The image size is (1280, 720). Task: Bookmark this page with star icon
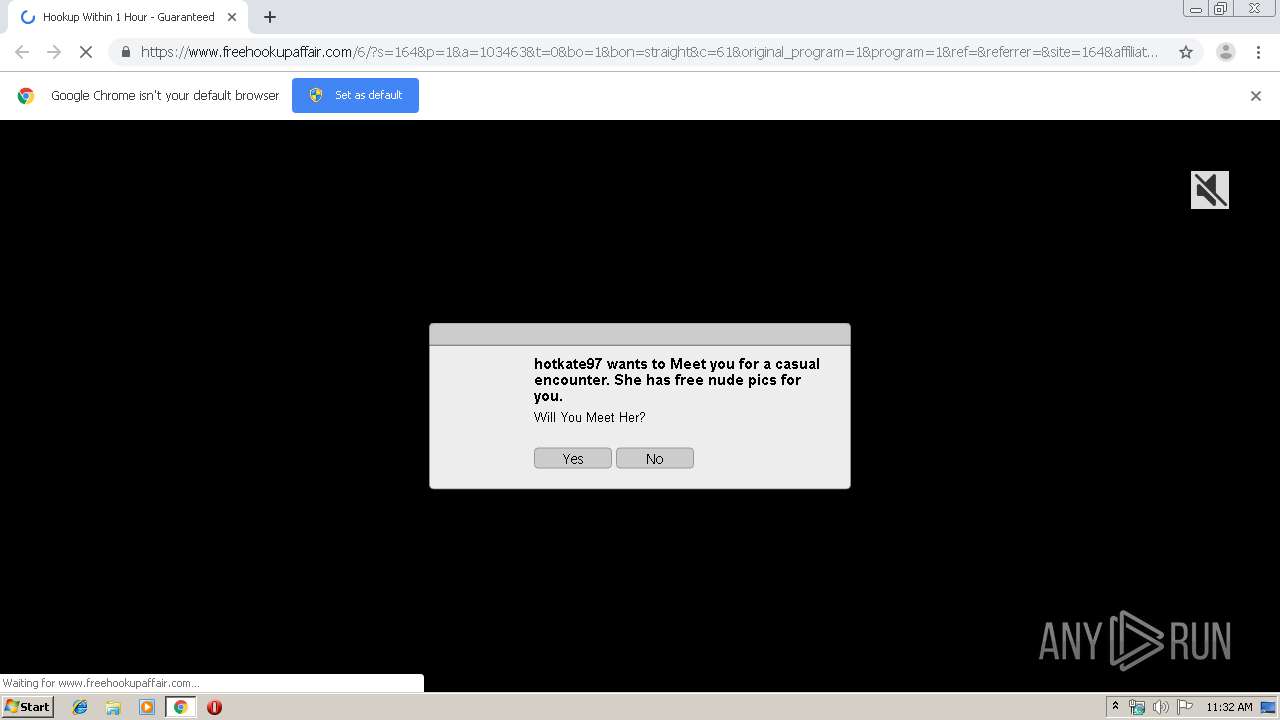click(x=1186, y=52)
